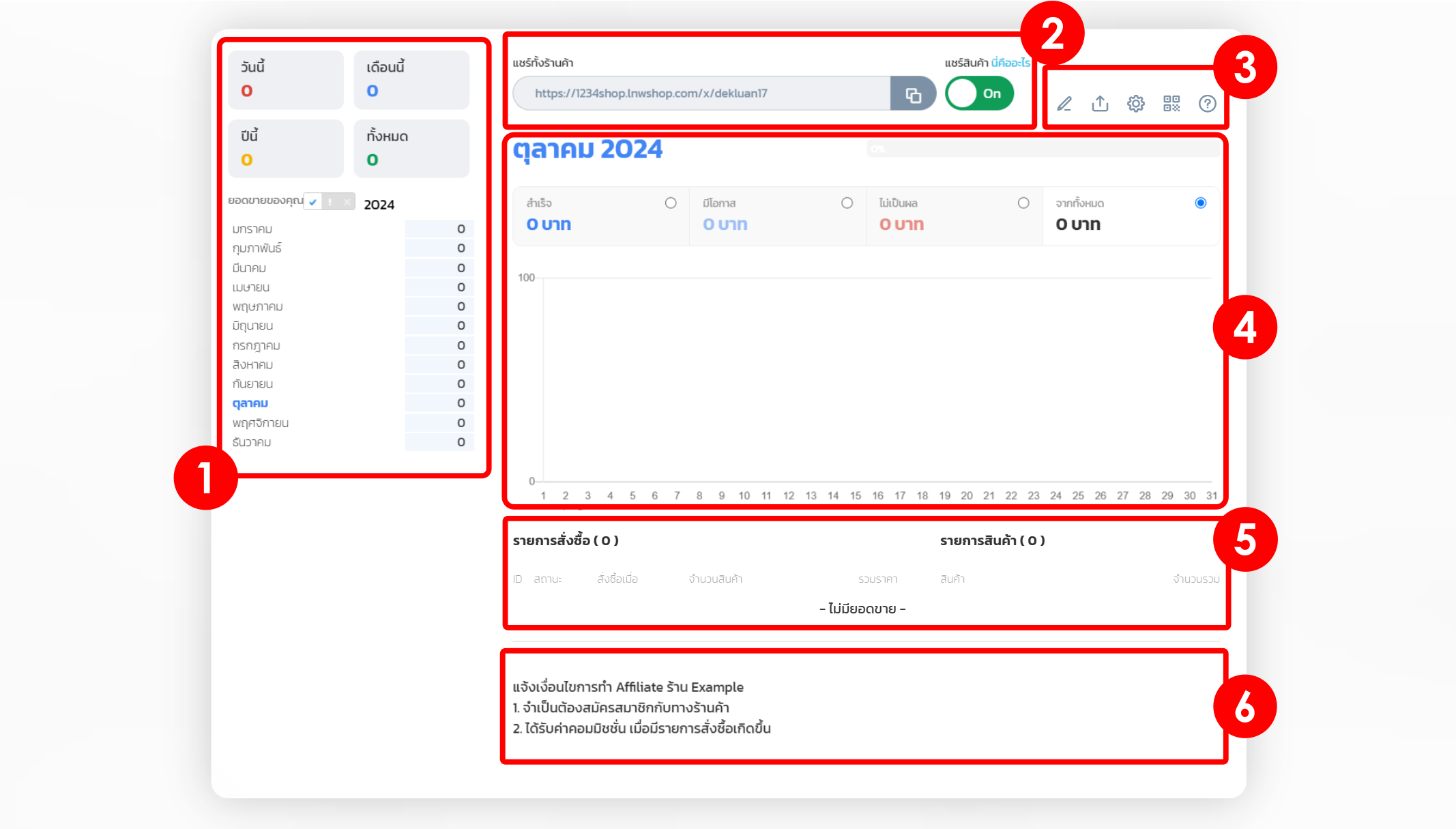Click the นี่คืออะไร link
1456x829 pixels.
click(1010, 63)
